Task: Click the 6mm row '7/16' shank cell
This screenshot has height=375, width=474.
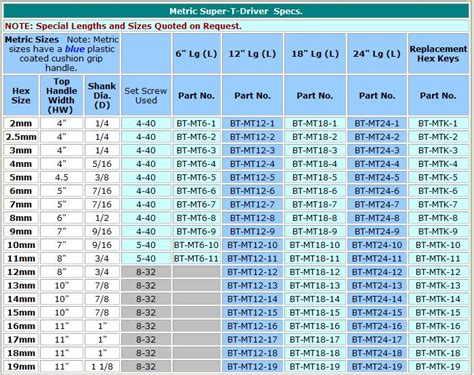Action: [x=102, y=191]
